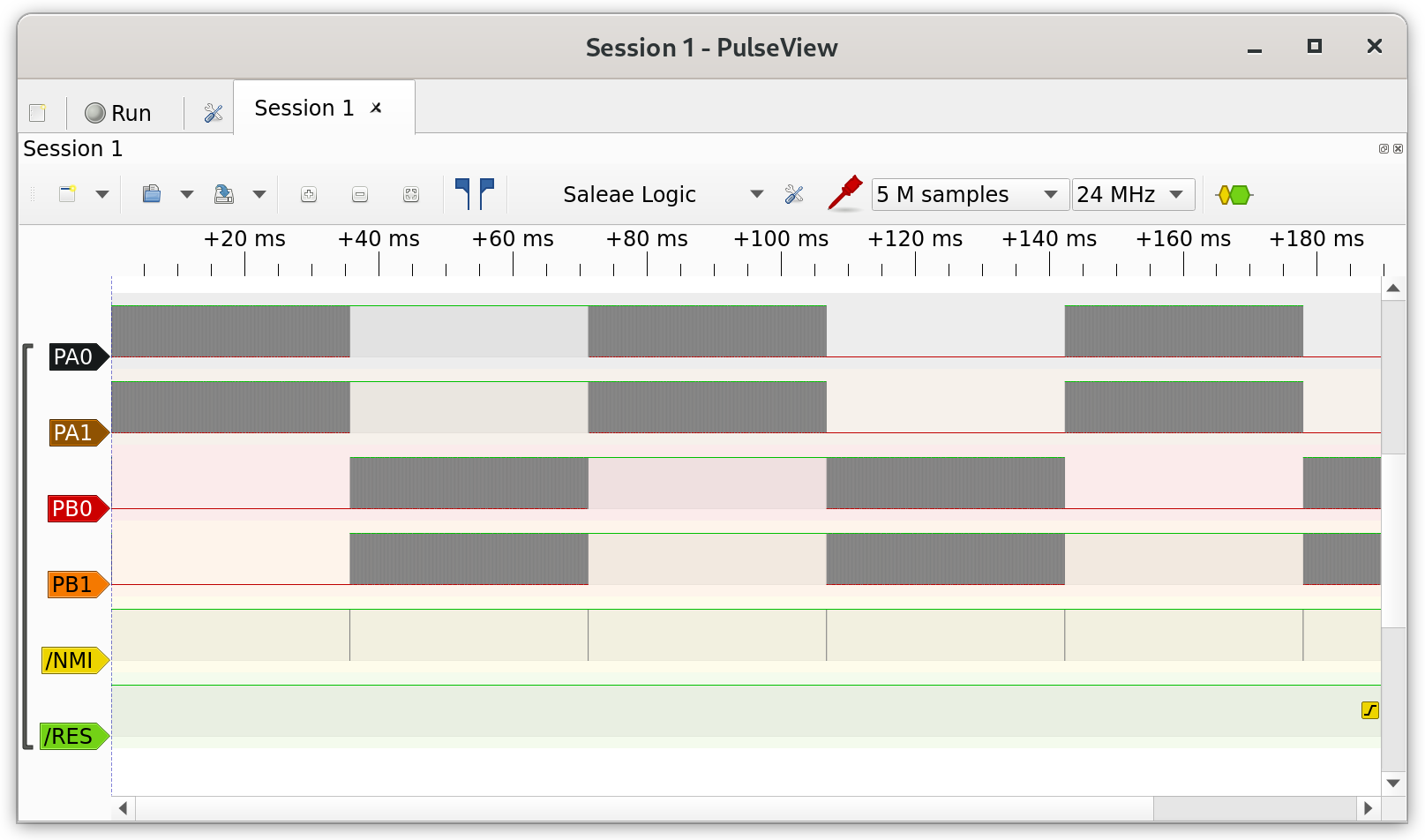Add a protocol decoder using the hexagon icon
The width and height of the screenshot is (1425, 840).
click(1234, 195)
